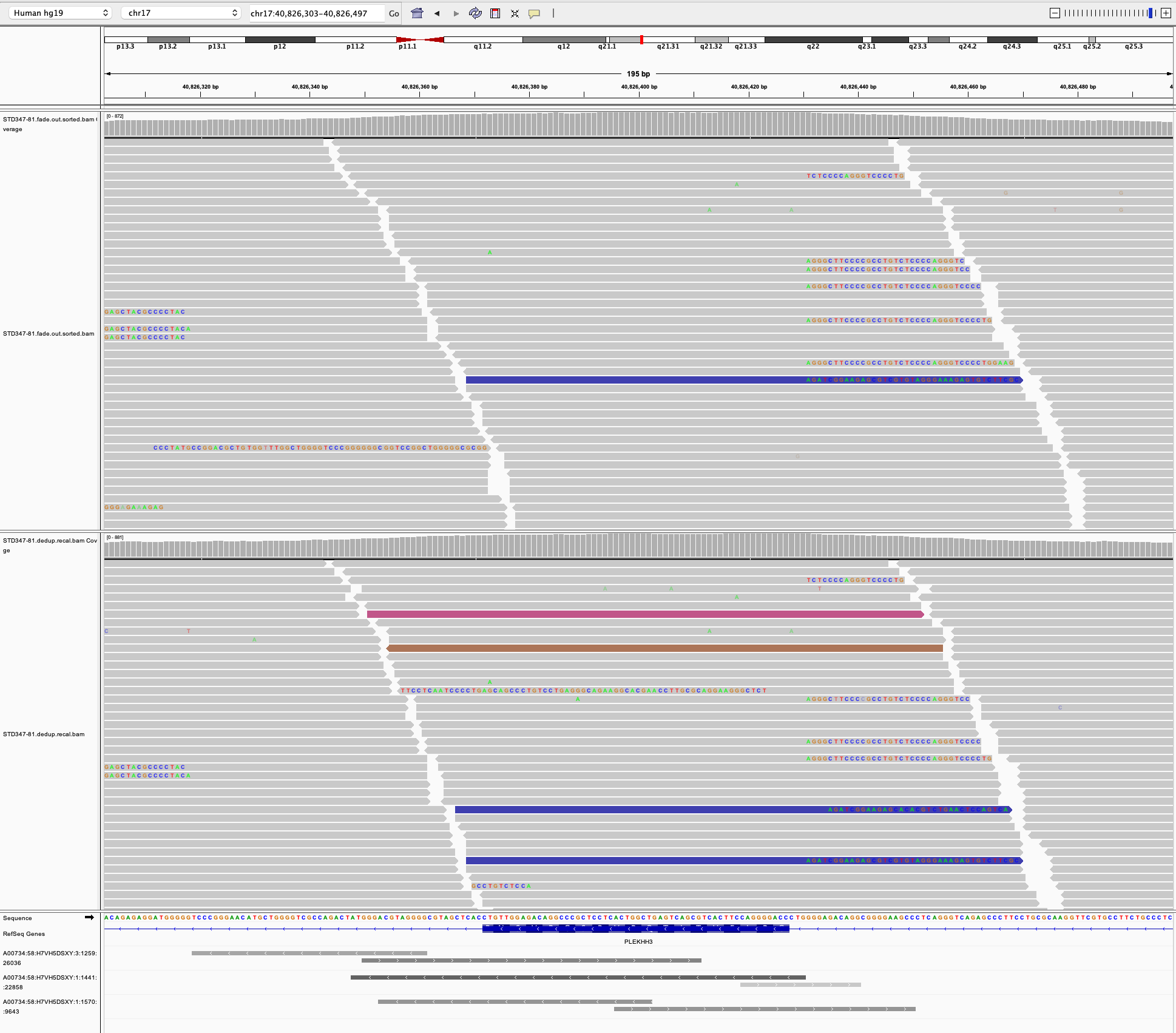1176x1033 pixels.
Task: Click the fade.out coverage data range [0 - 872]
Action: 115,116
